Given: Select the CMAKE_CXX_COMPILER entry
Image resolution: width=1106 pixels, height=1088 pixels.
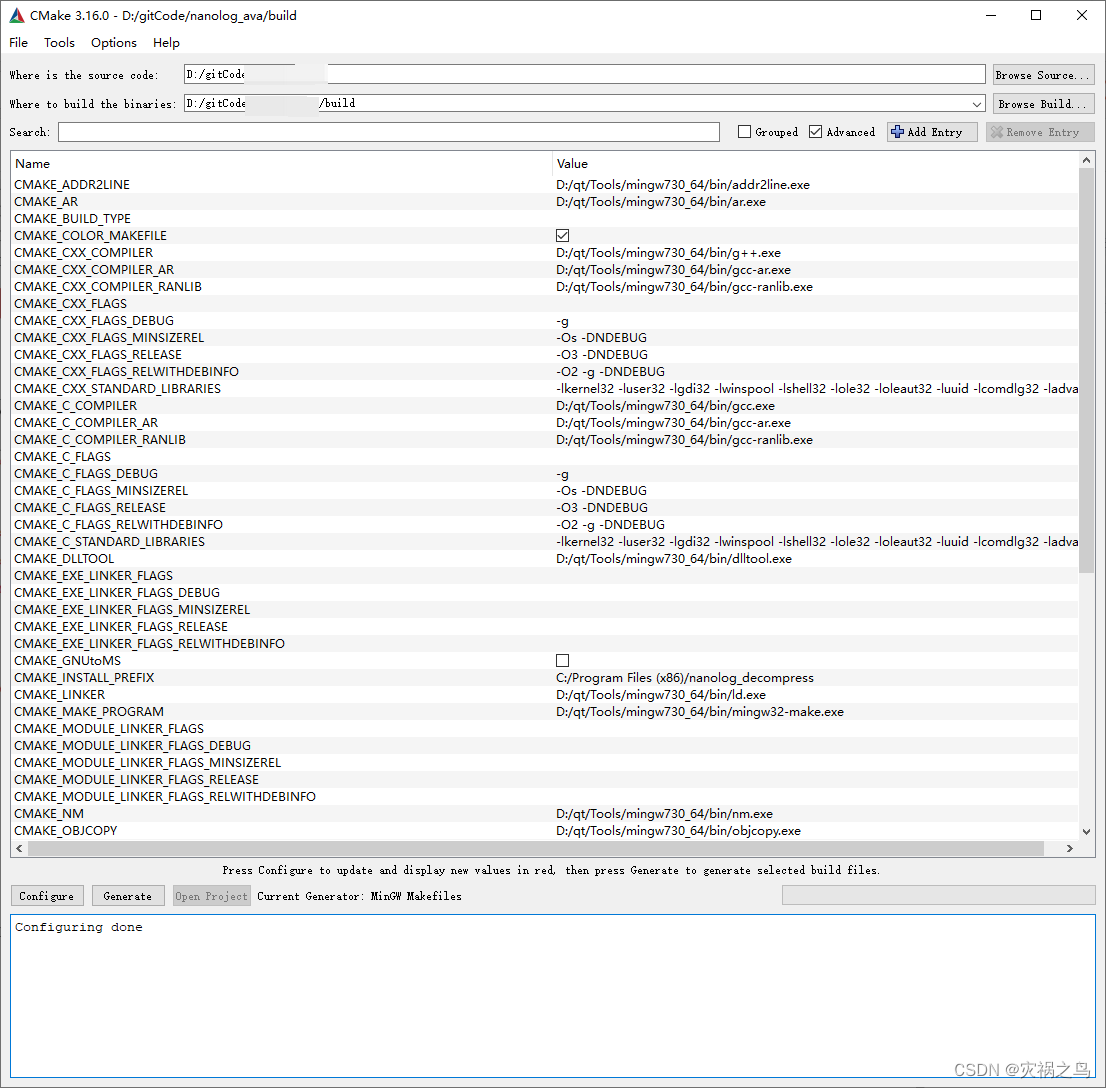Looking at the screenshot, I should (x=83, y=253).
